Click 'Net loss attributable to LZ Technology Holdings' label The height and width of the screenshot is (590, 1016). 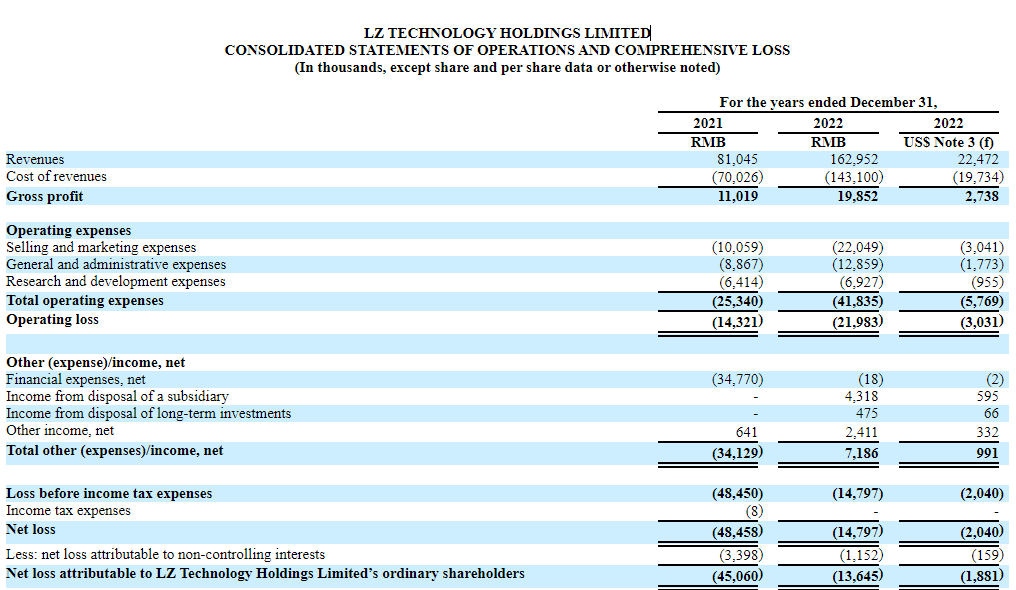[265, 574]
